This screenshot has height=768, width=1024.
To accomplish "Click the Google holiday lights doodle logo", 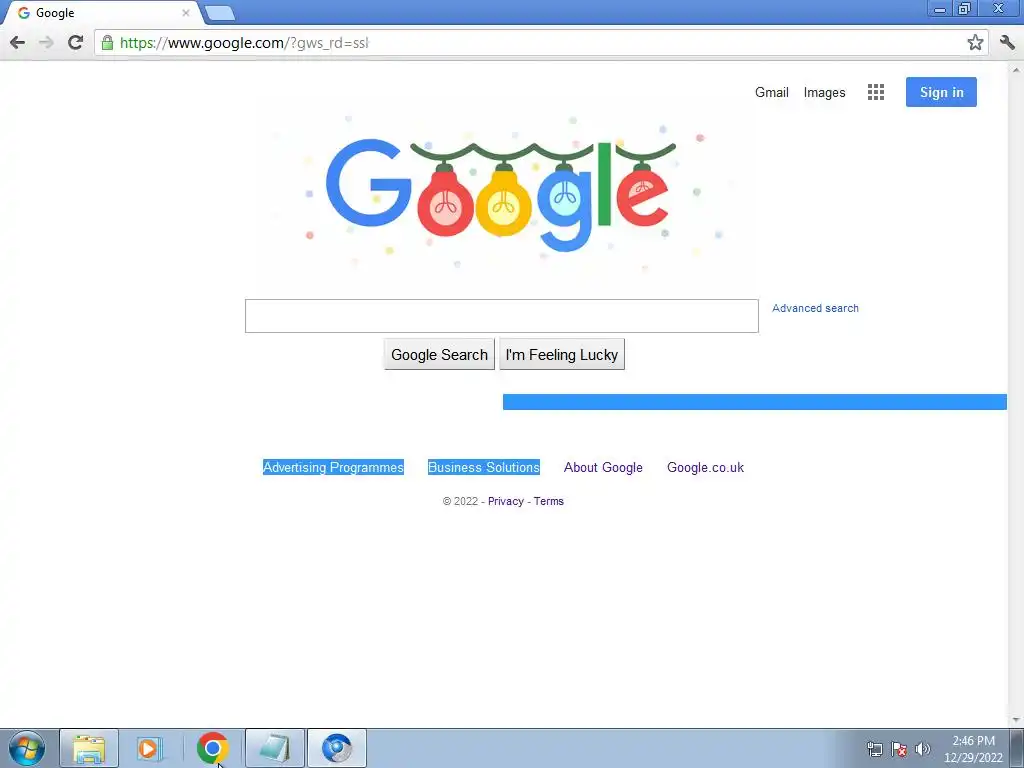I will (x=502, y=194).
